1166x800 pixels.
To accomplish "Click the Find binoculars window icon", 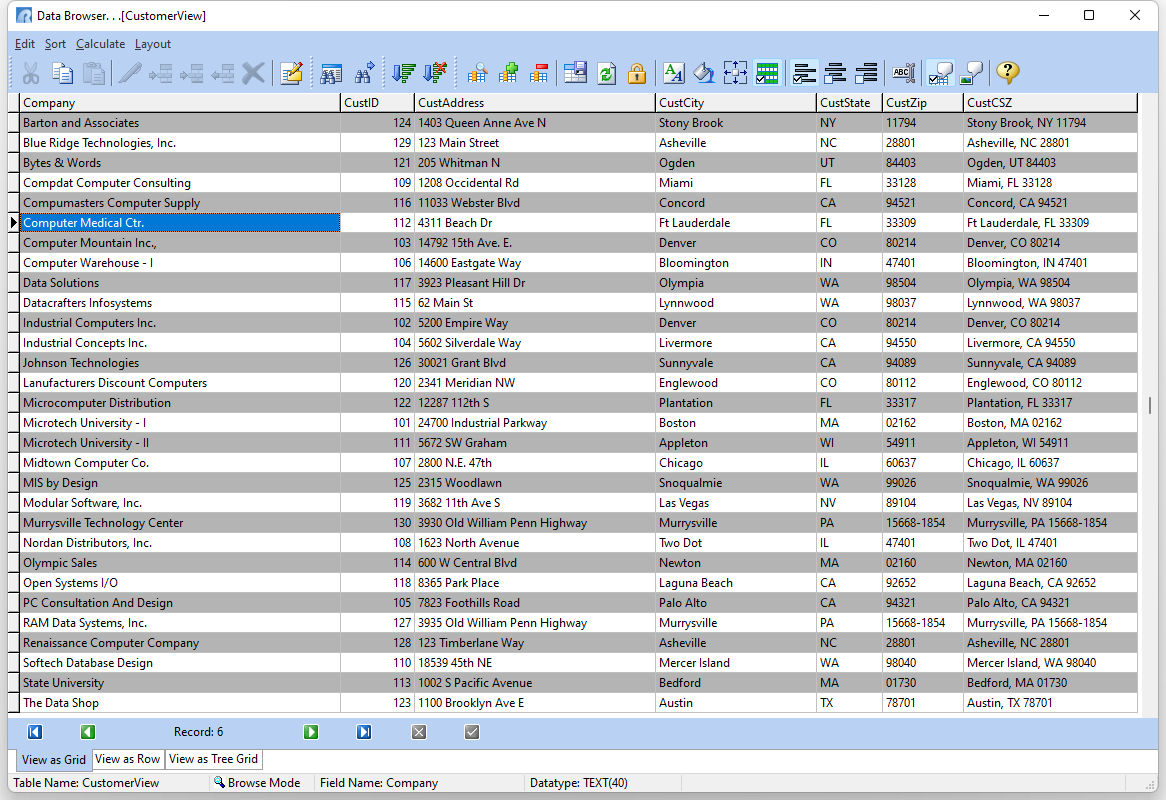I will pyautogui.click(x=331, y=73).
